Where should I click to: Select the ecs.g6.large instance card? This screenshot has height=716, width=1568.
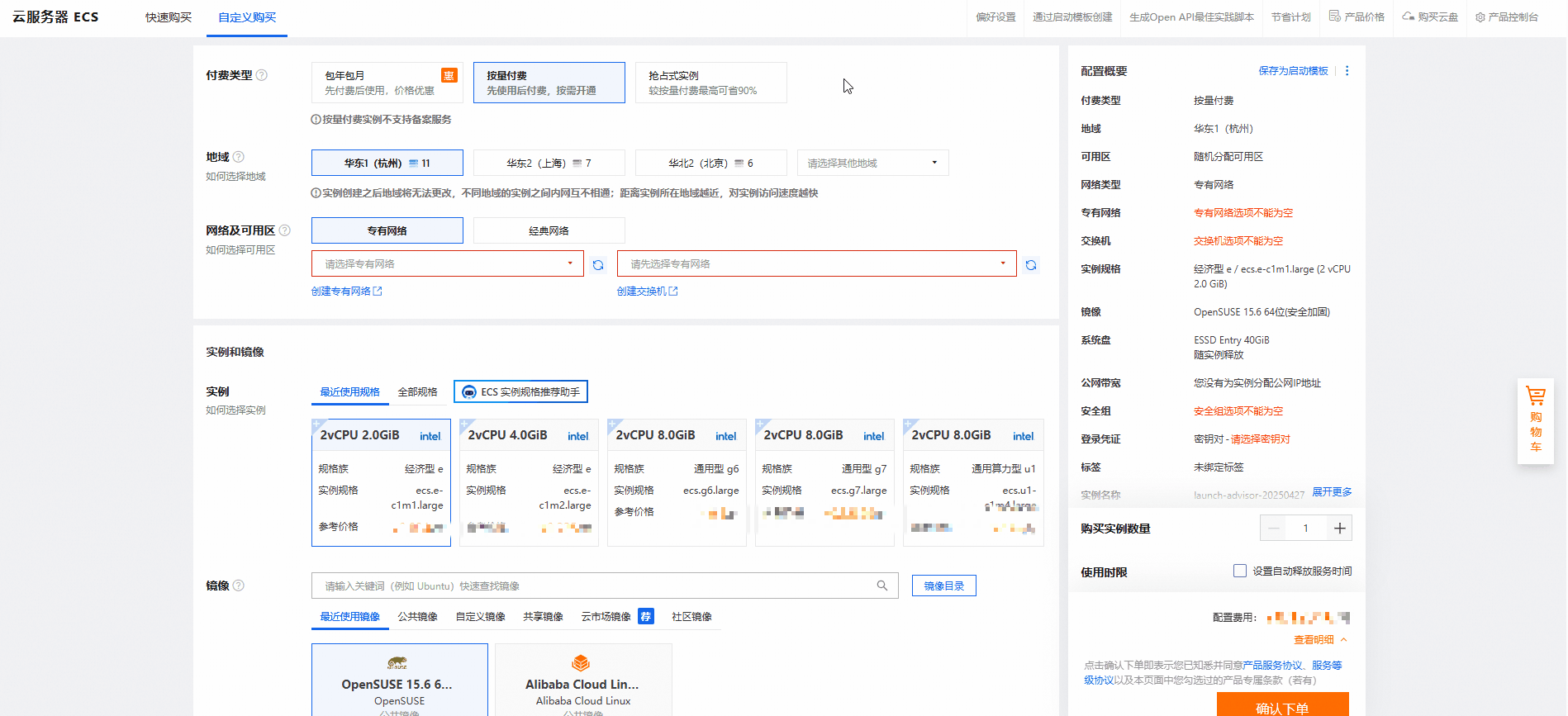677,482
